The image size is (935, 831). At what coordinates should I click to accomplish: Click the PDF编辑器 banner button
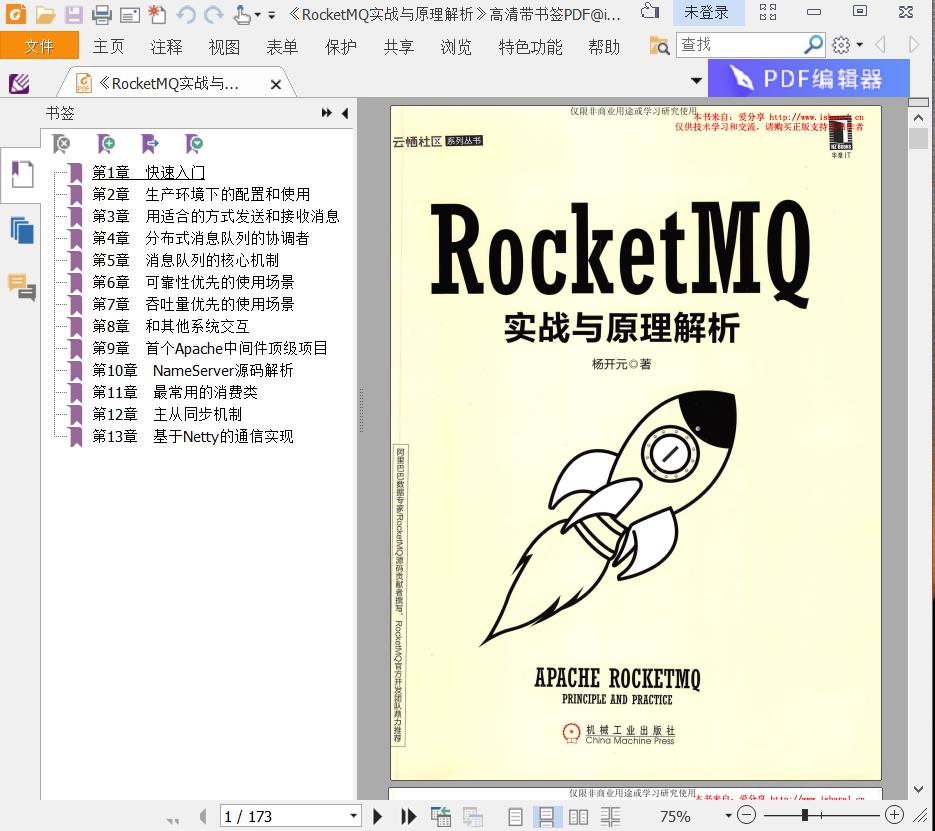[809, 78]
